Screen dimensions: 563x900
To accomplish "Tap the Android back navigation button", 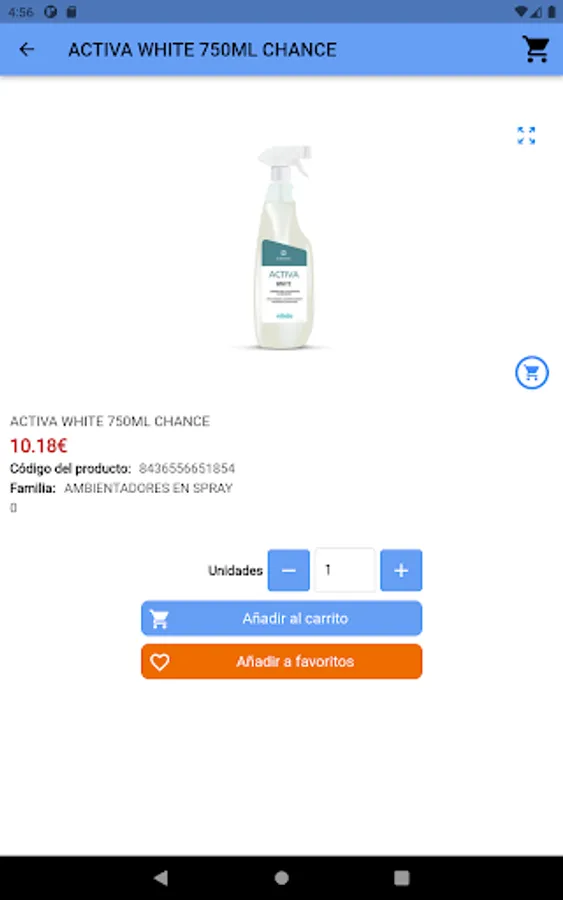I will click(161, 877).
